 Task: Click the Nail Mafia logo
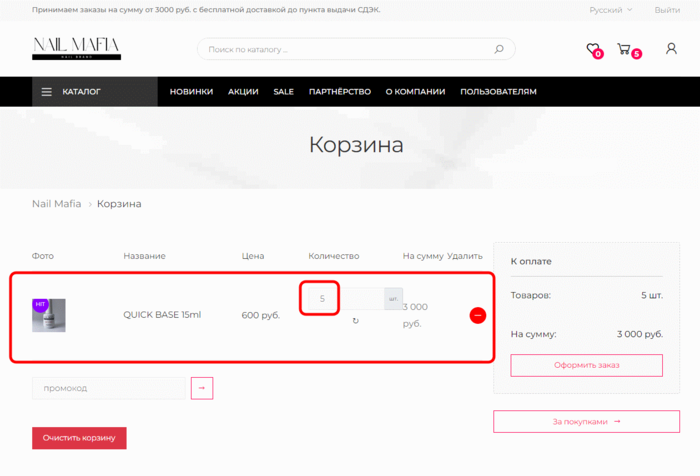coord(76,48)
